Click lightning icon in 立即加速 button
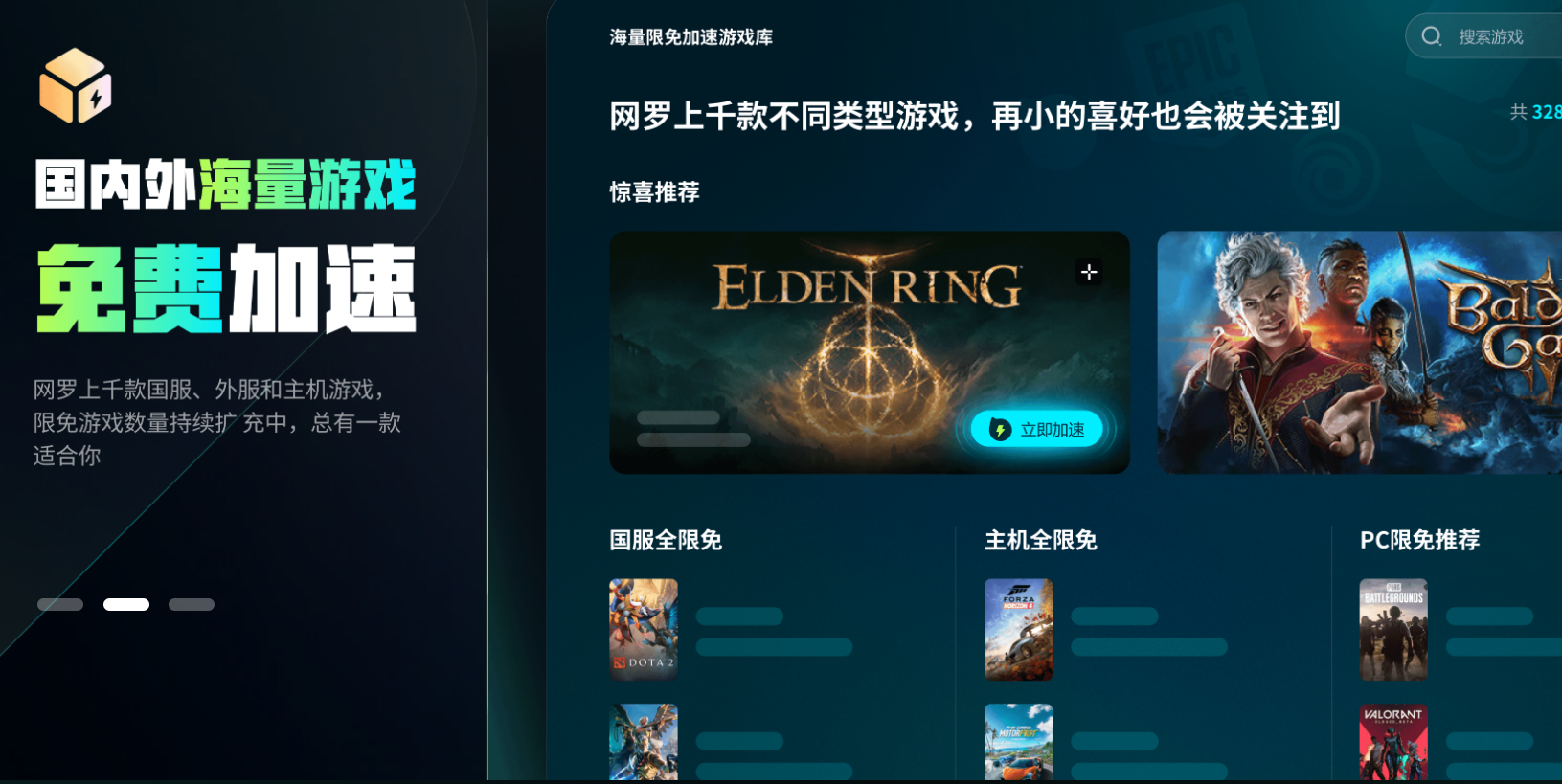The image size is (1562, 784). [x=1000, y=429]
